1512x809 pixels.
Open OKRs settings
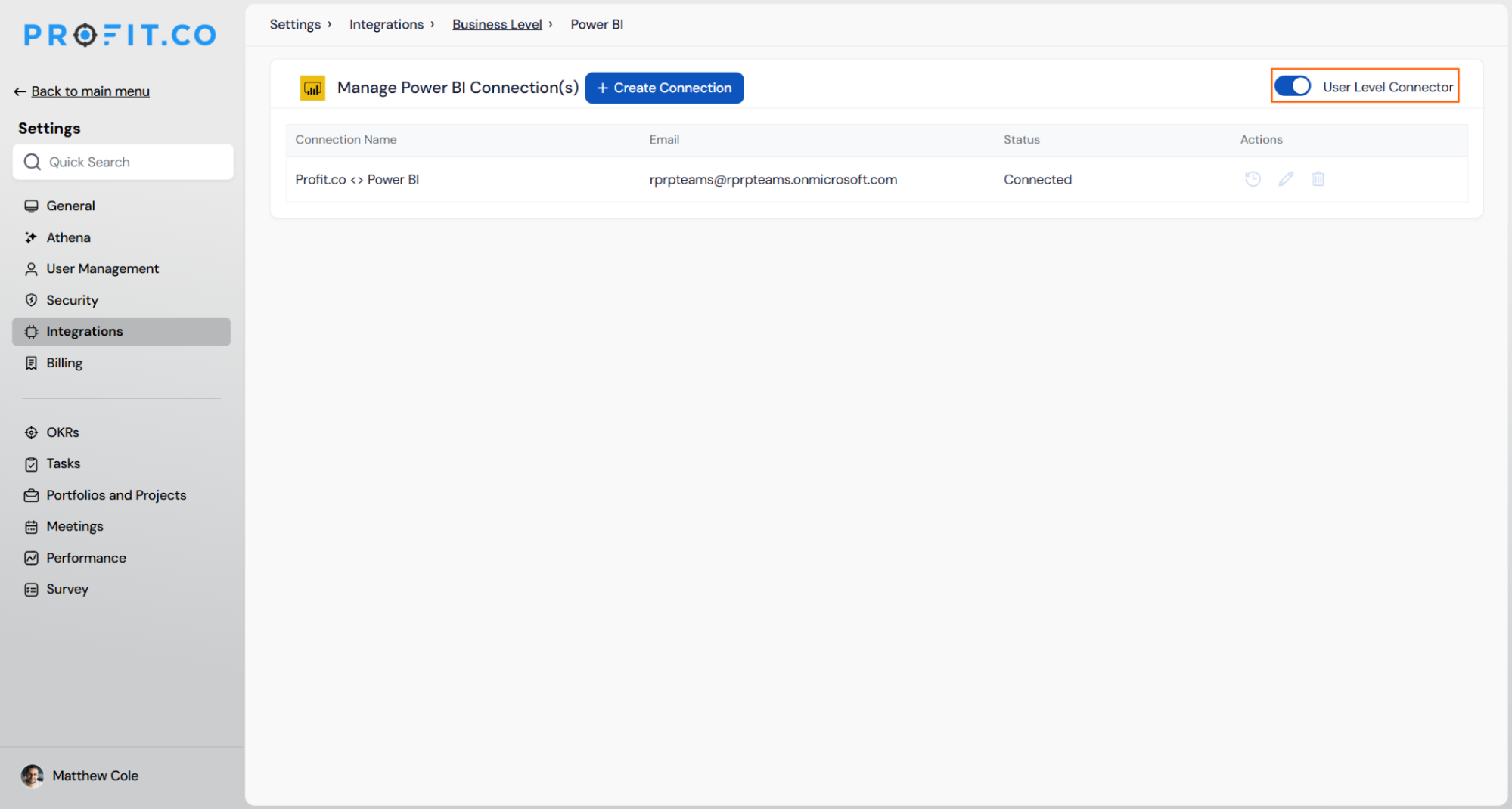[121, 432]
